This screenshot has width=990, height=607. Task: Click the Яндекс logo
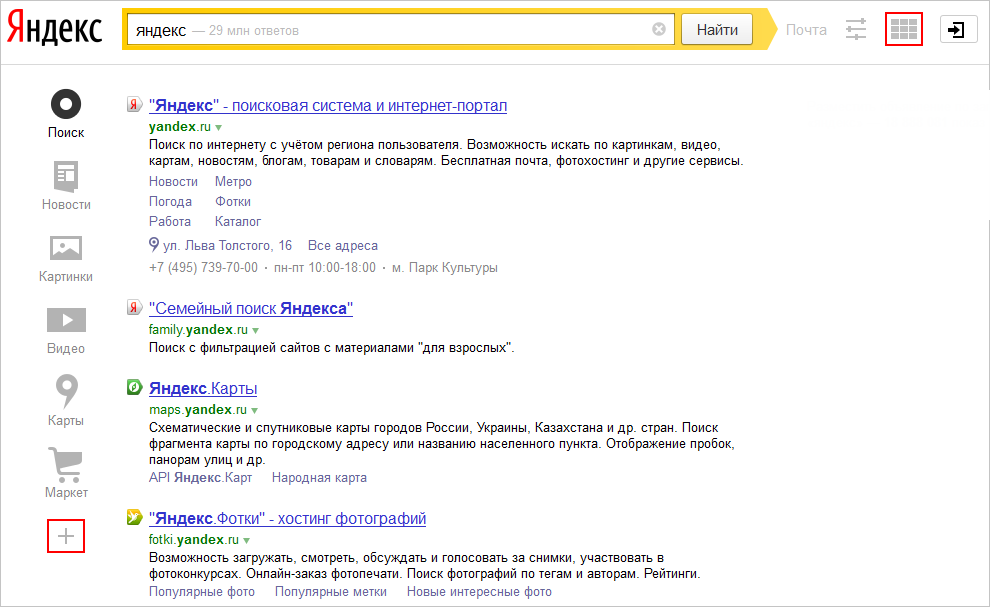(54, 28)
